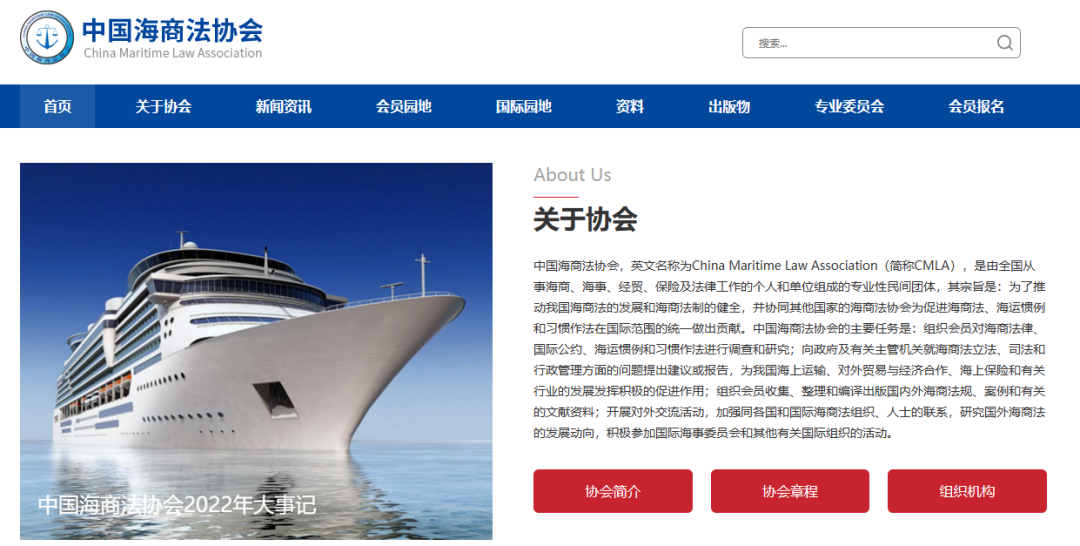Viewport: 1080px width, 546px height.
Task: Navigate to 专业委员会 menu item
Action: pos(849,106)
